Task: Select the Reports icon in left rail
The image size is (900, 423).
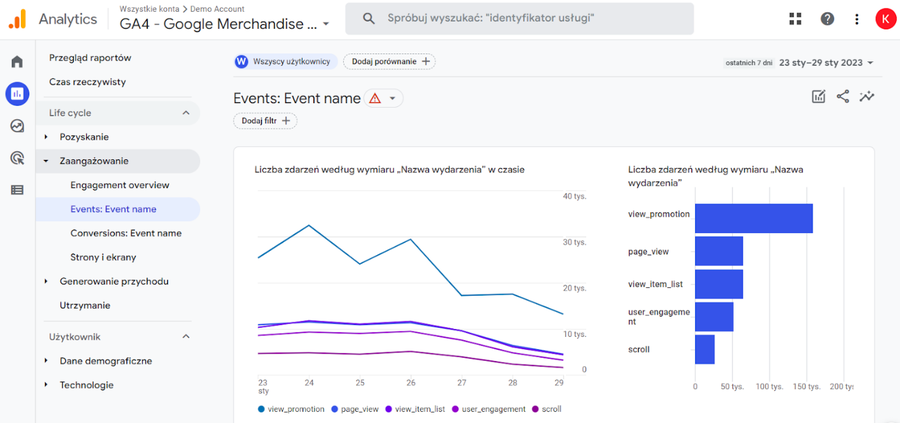Action: point(17,94)
